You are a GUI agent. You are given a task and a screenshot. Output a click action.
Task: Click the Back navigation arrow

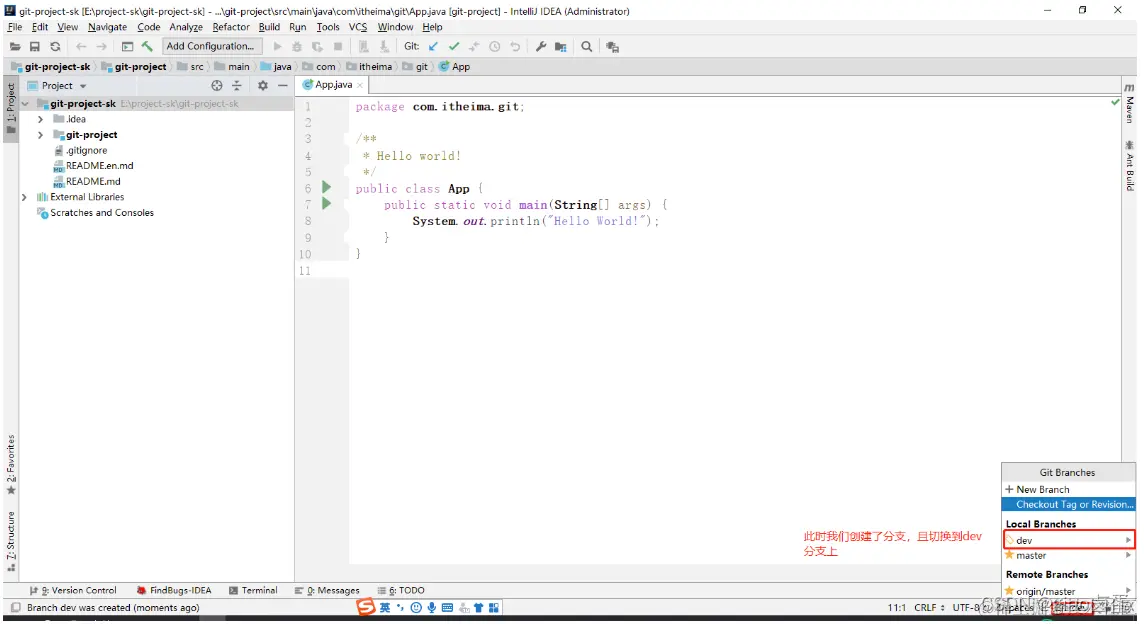[81, 47]
